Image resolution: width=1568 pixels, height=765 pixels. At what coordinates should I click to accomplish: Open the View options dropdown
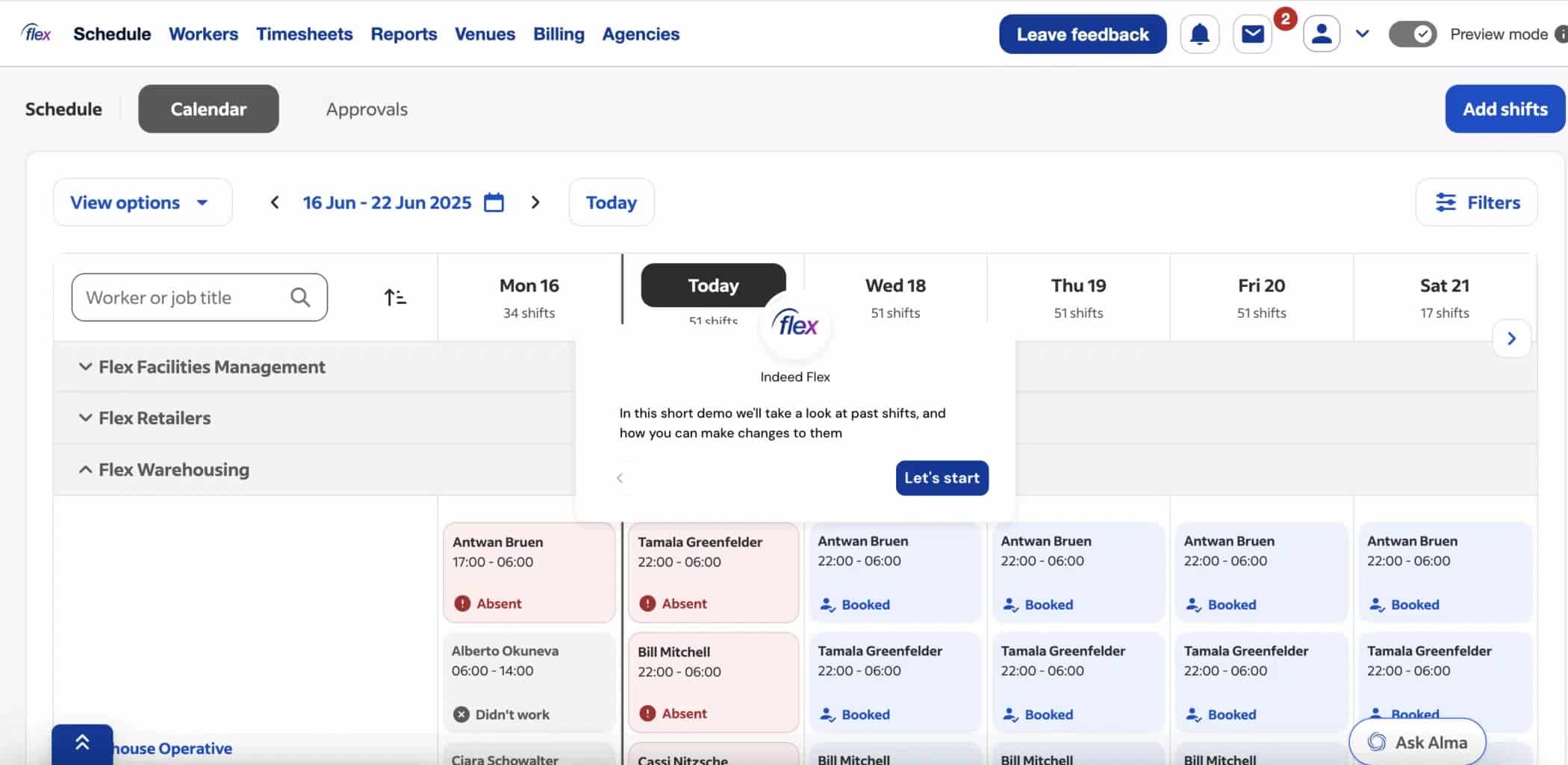(142, 202)
